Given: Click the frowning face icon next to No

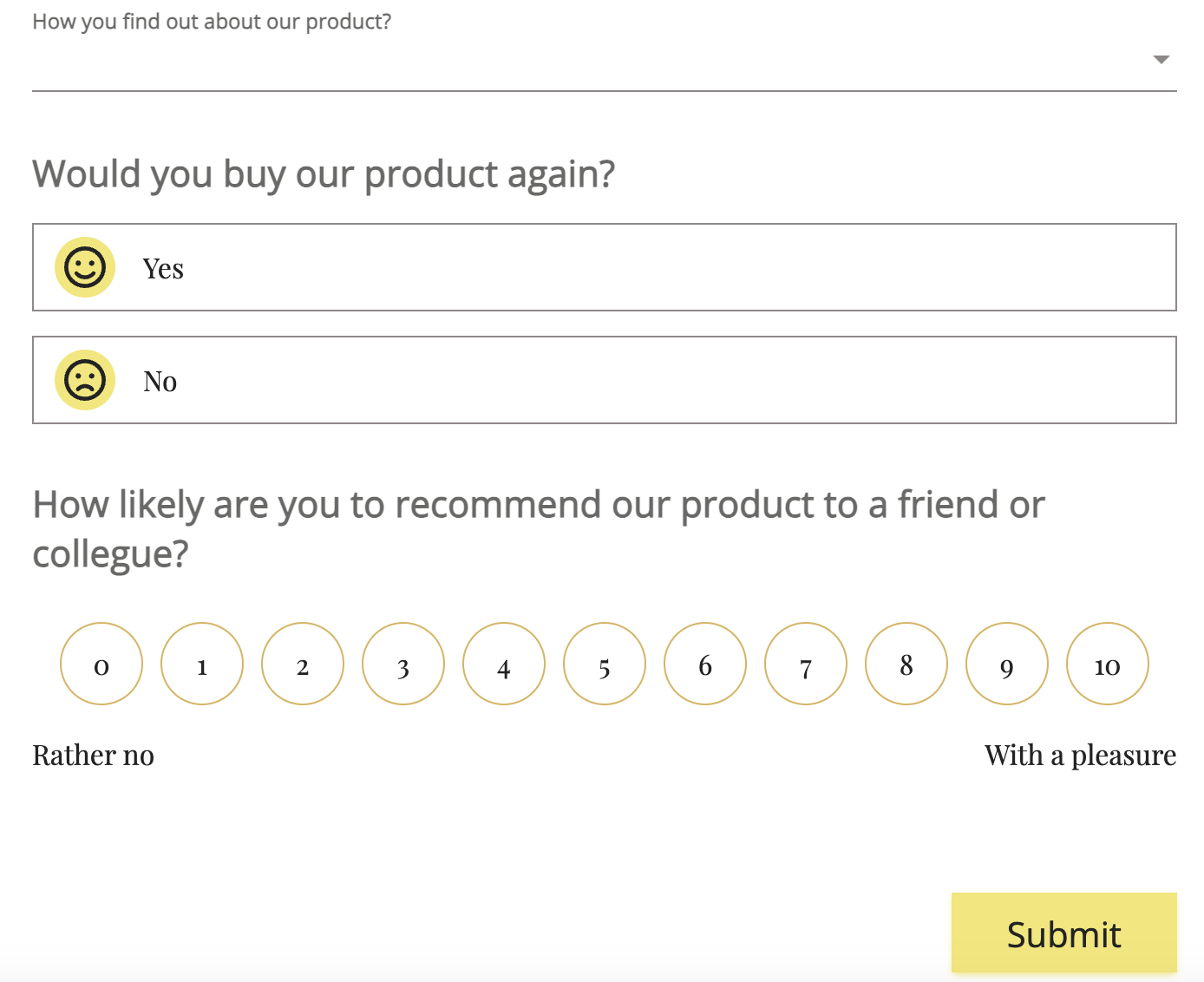Looking at the screenshot, I should (84, 379).
